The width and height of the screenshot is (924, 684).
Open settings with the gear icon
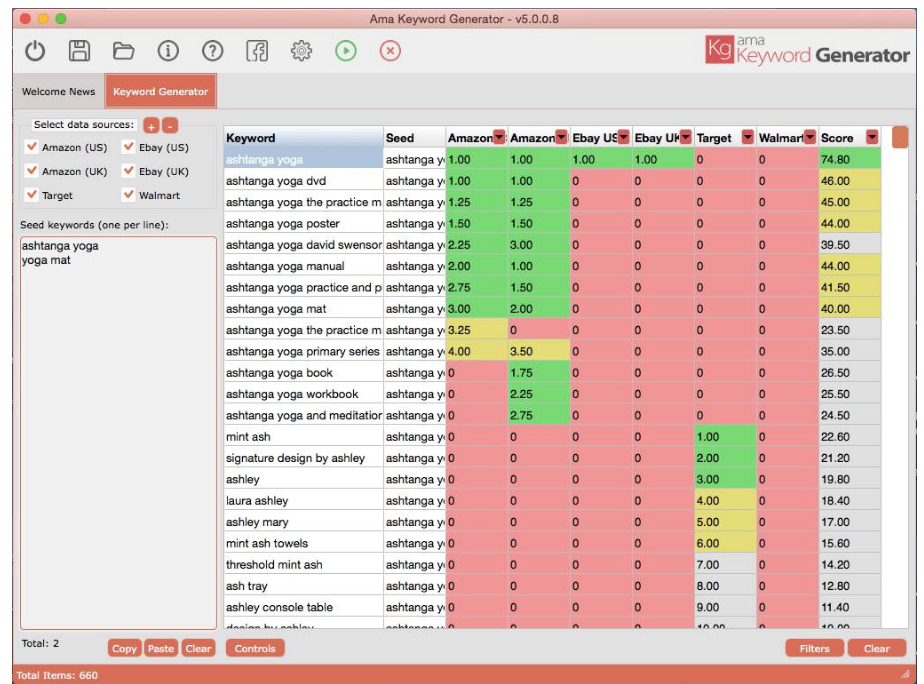click(301, 51)
